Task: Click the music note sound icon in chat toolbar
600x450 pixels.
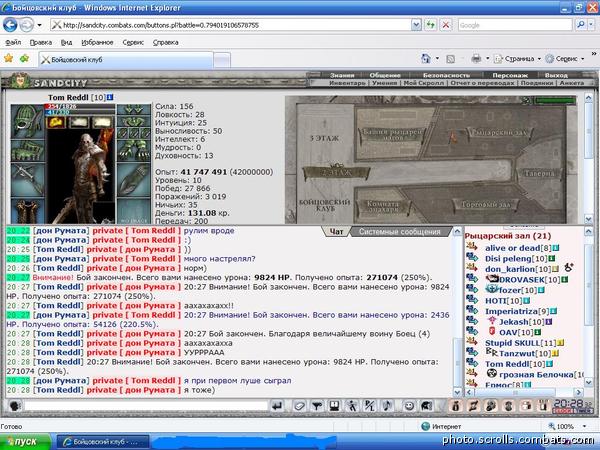Action: (x=387, y=406)
